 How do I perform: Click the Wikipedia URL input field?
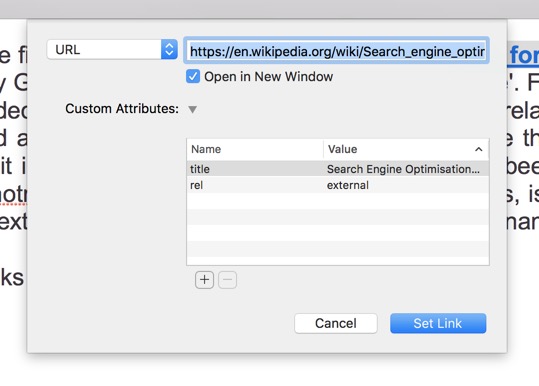point(337,51)
